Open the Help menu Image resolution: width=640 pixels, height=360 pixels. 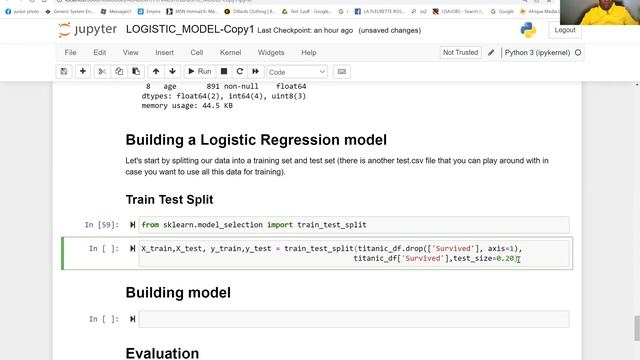pos(309,53)
